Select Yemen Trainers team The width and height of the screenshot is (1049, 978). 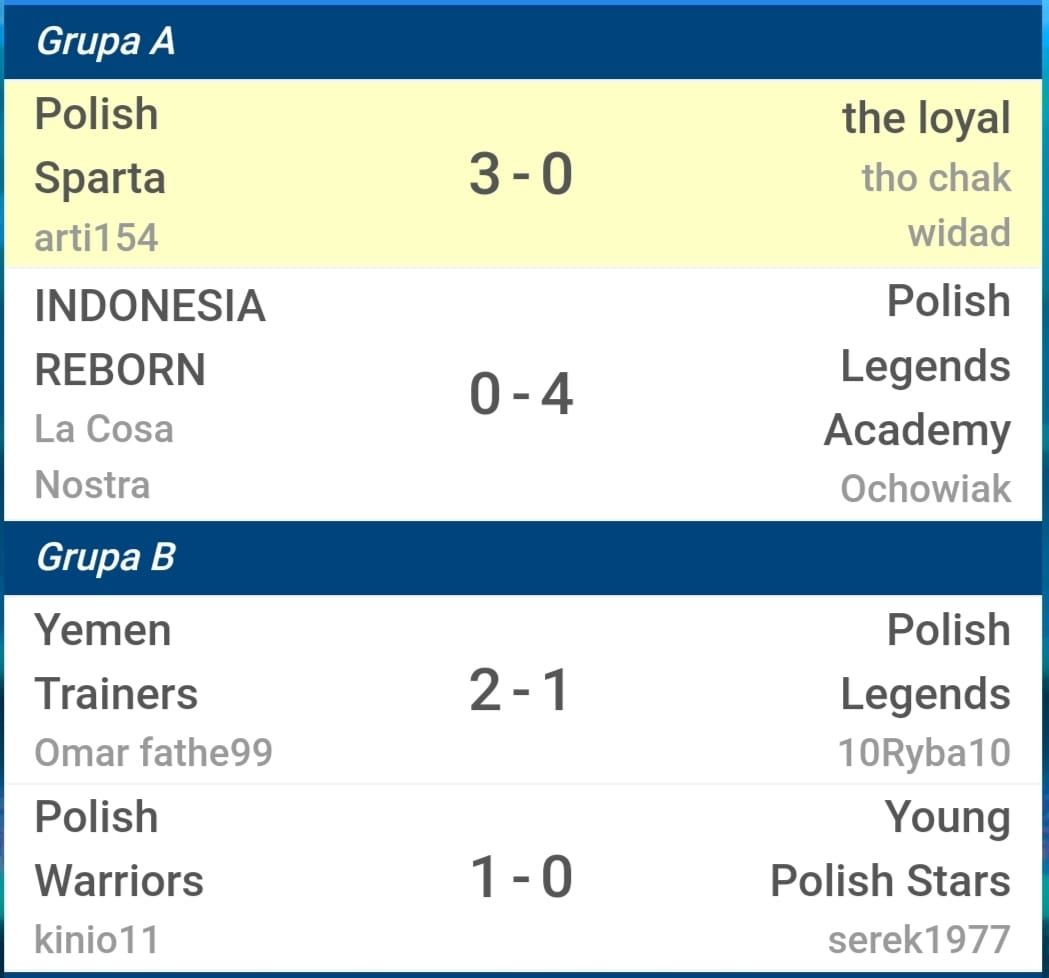click(116, 662)
